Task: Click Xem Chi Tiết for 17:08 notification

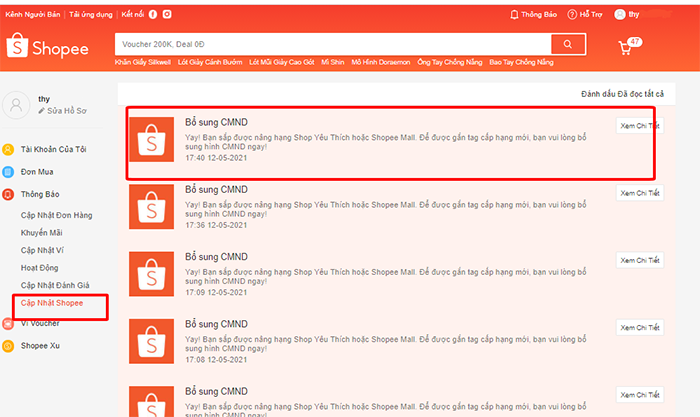Action: [640, 328]
